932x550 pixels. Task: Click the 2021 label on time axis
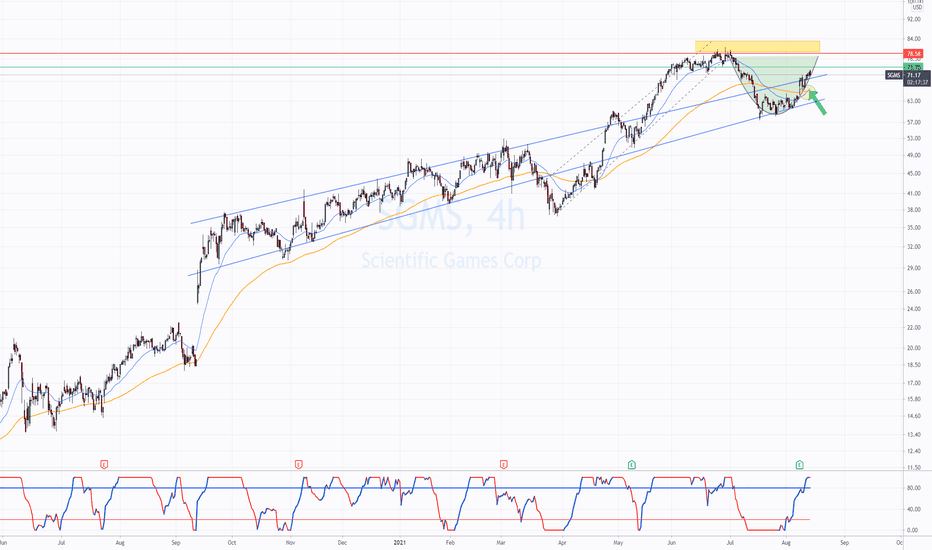pos(400,542)
